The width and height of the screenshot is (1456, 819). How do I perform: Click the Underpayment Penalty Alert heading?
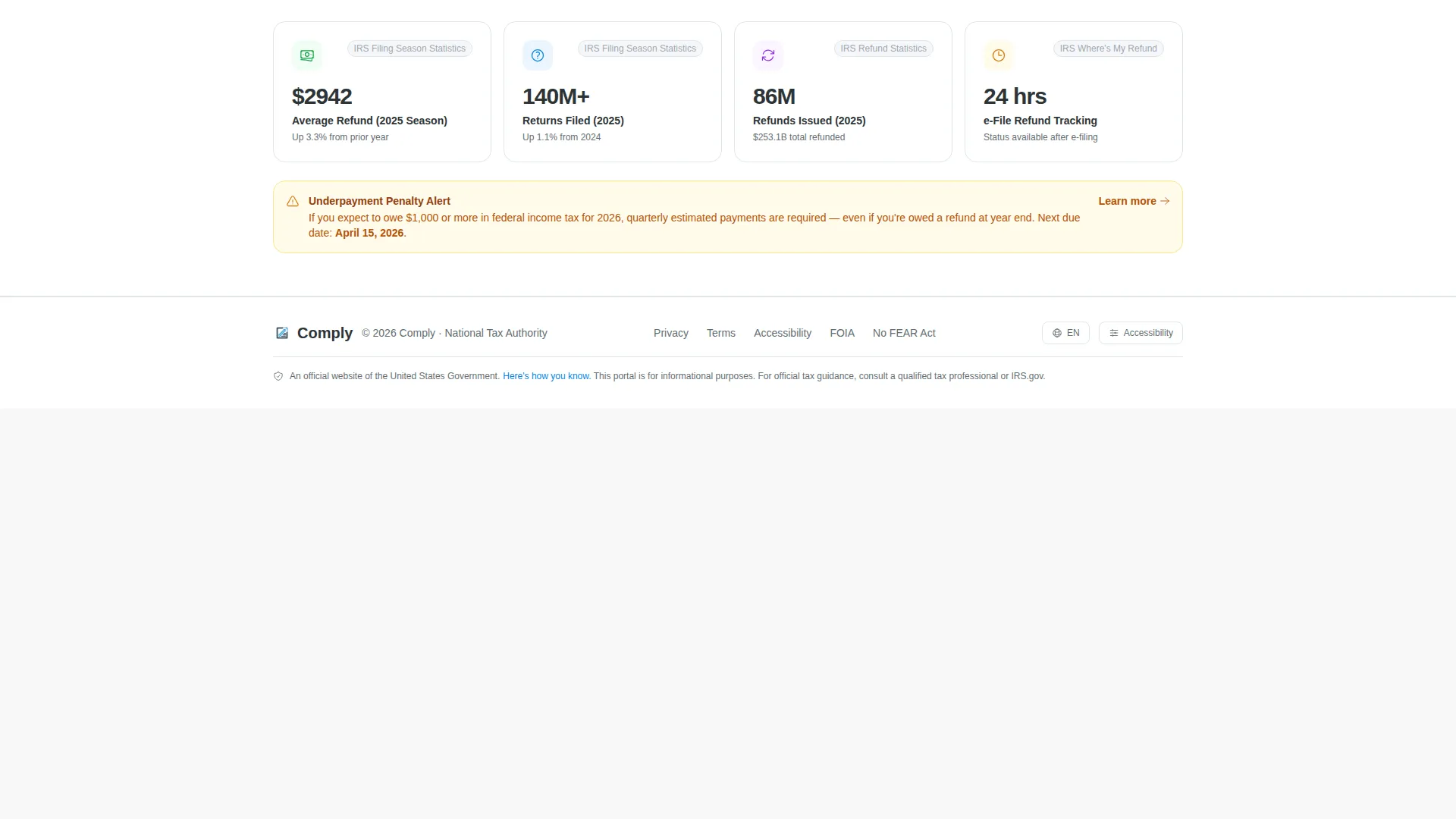click(379, 201)
